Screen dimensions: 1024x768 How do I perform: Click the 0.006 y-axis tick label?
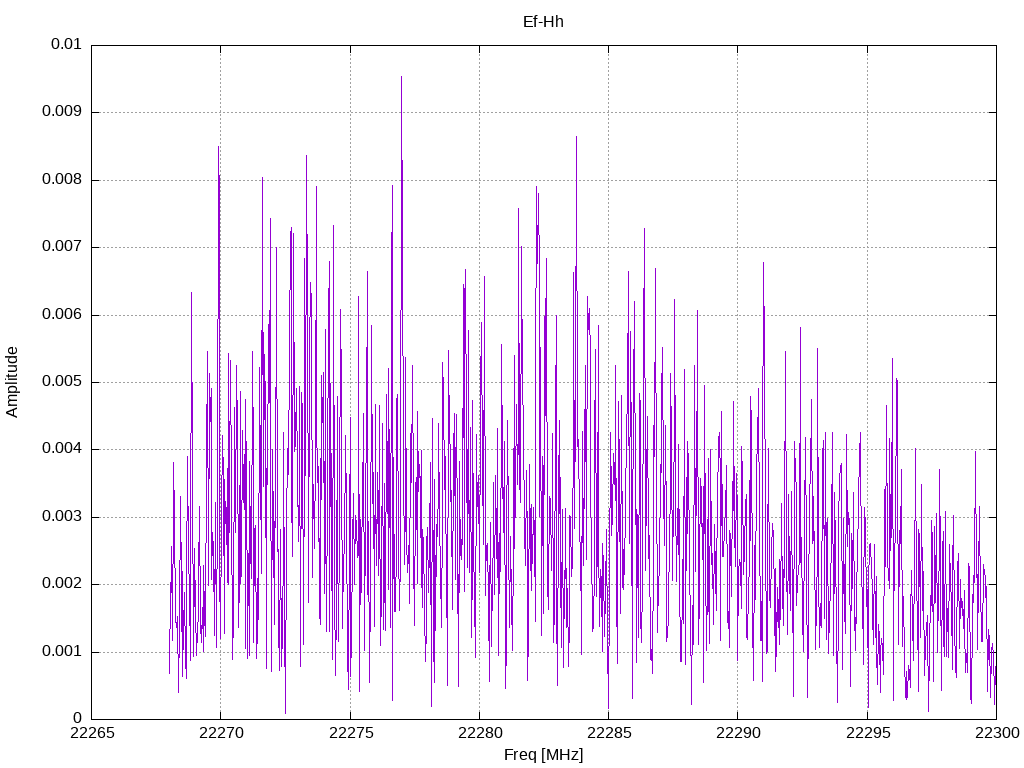(62, 315)
